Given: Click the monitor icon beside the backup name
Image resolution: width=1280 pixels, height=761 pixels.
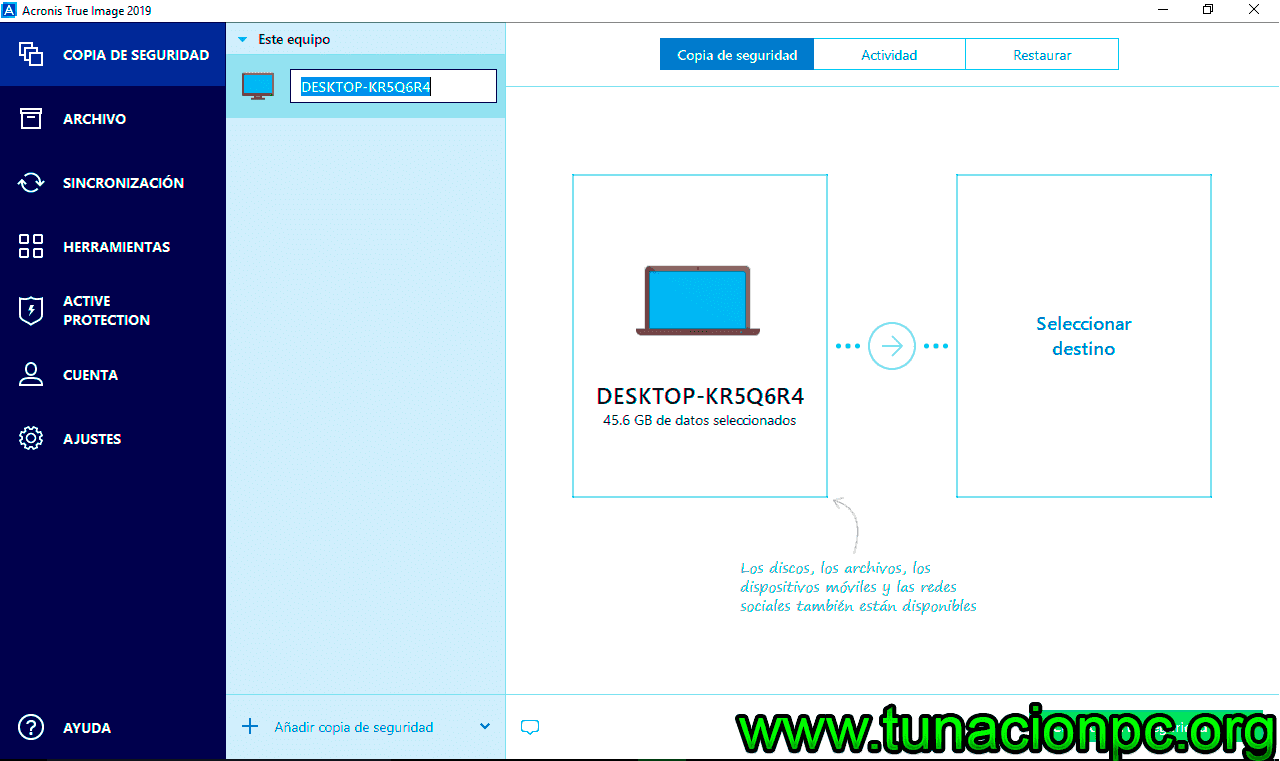Looking at the screenshot, I should [258, 86].
